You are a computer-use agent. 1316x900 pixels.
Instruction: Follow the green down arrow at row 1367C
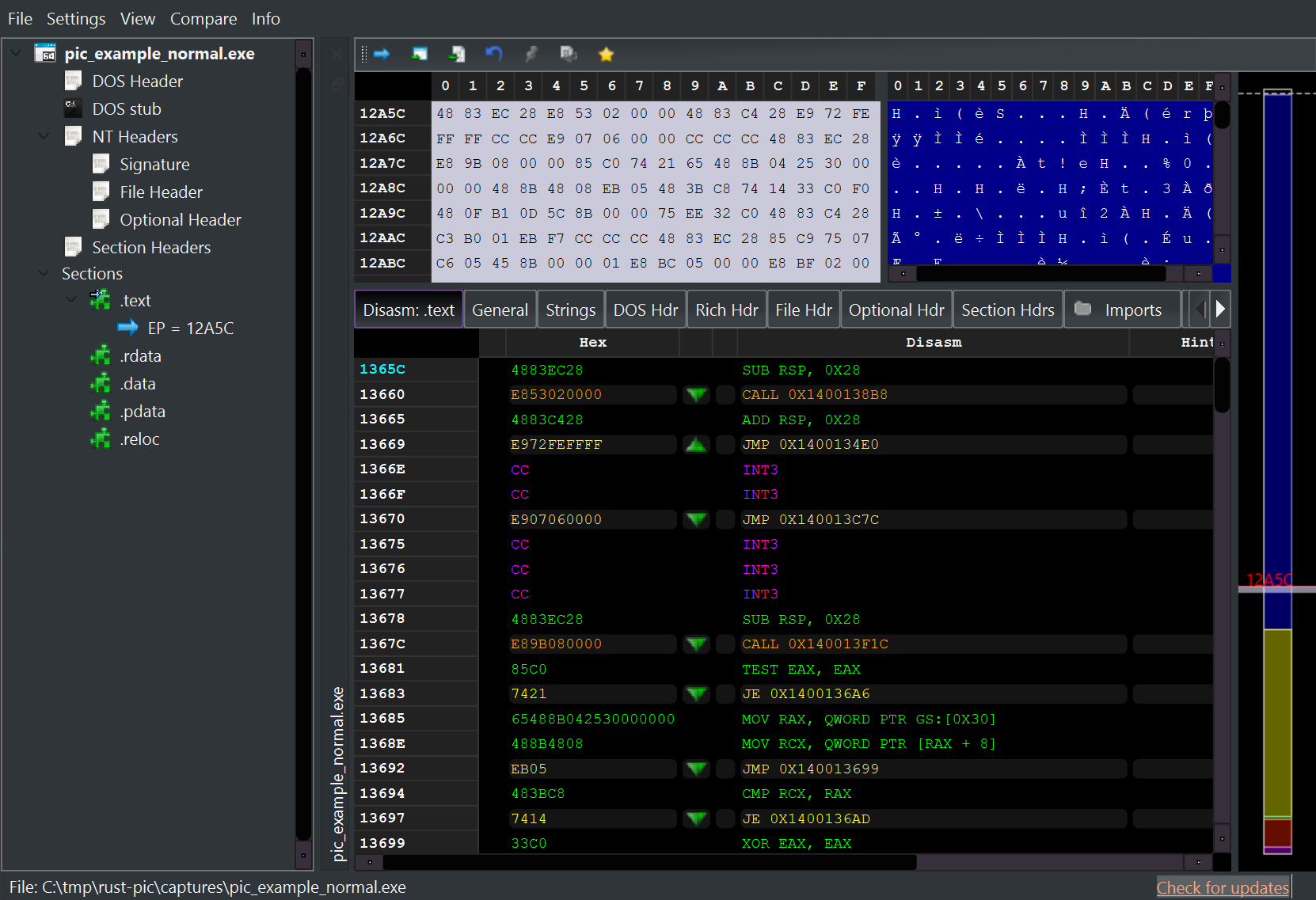coord(697,644)
